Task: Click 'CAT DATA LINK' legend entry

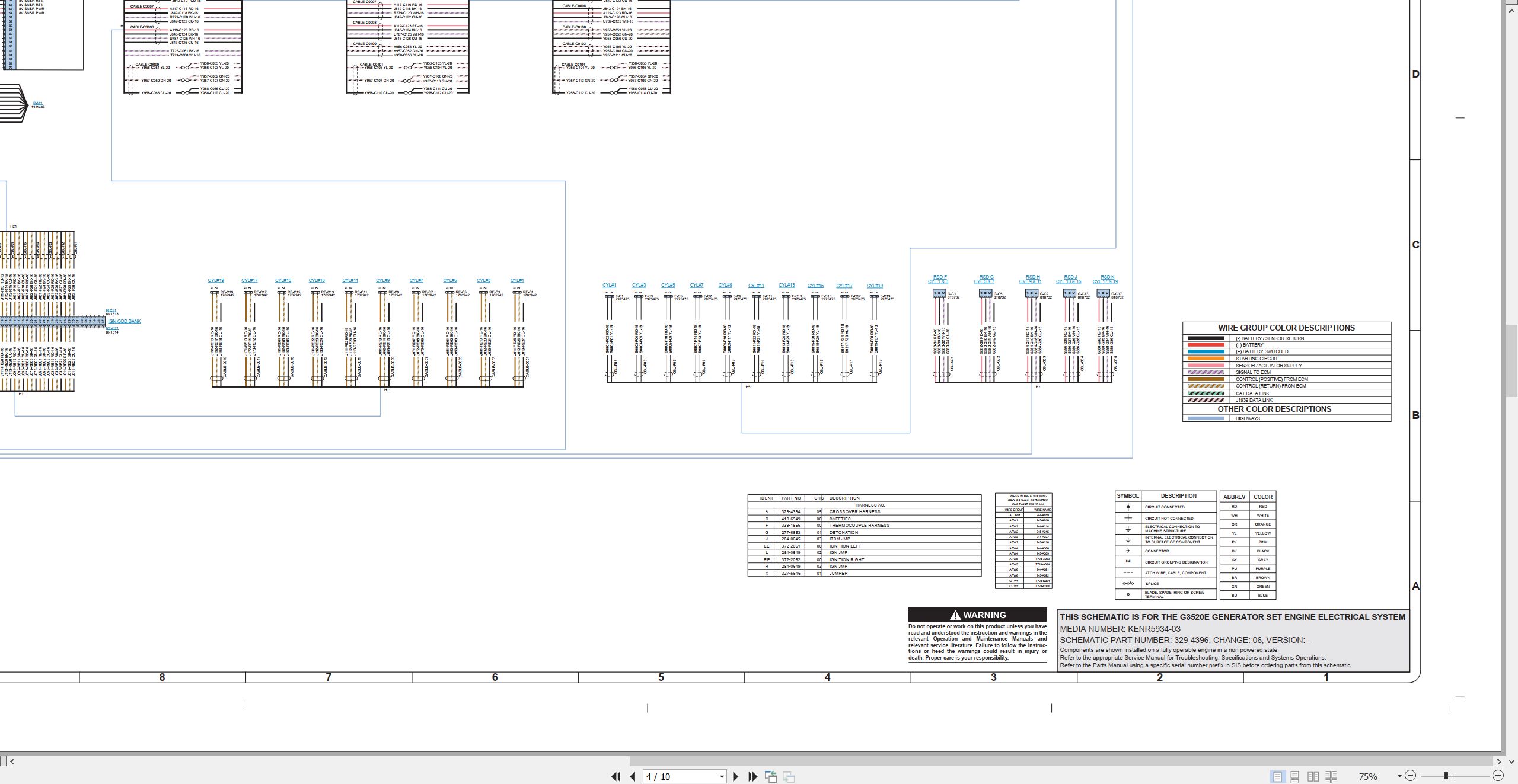Action: pos(1252,393)
